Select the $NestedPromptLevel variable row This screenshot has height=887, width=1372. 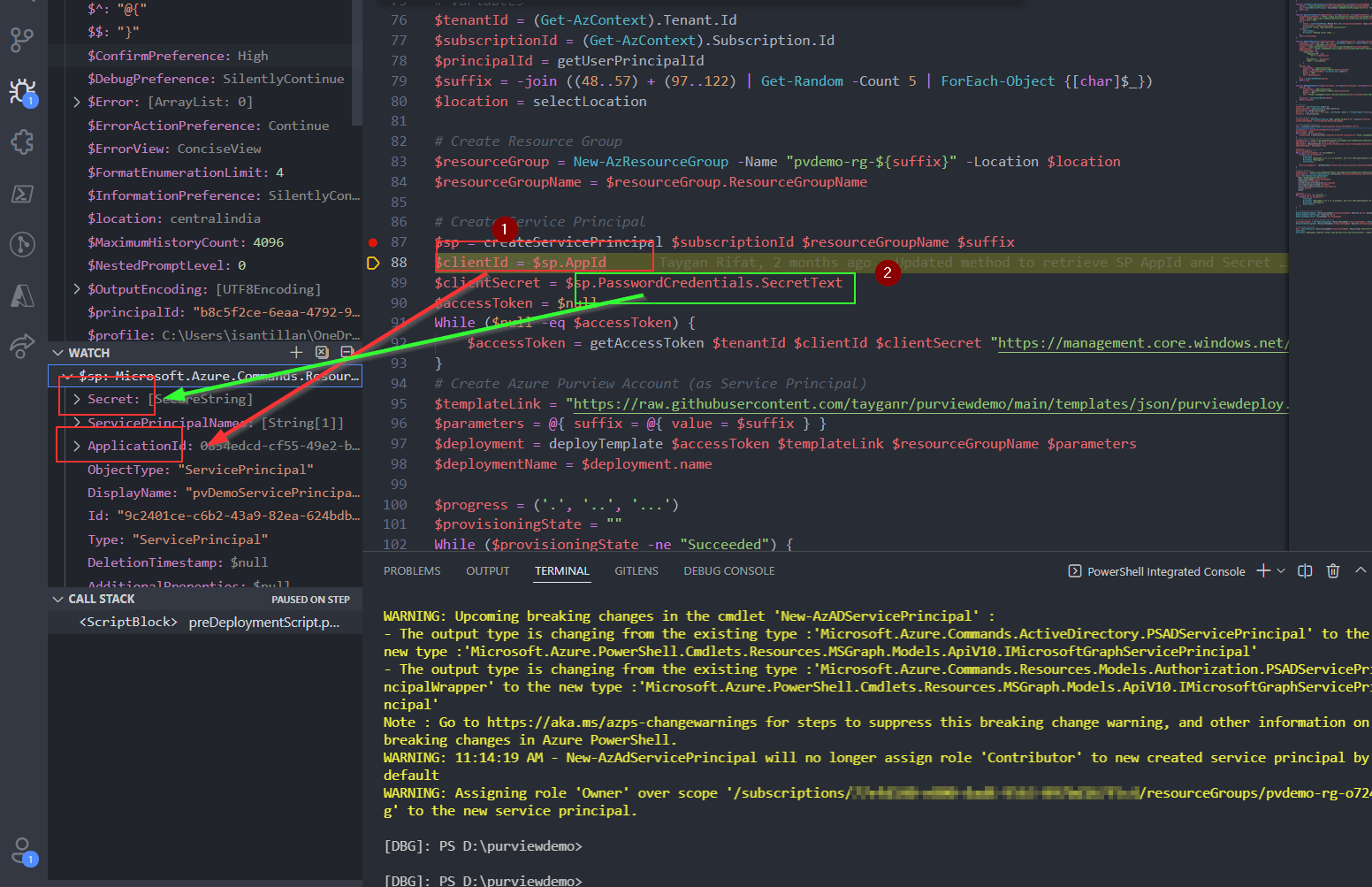click(x=205, y=265)
